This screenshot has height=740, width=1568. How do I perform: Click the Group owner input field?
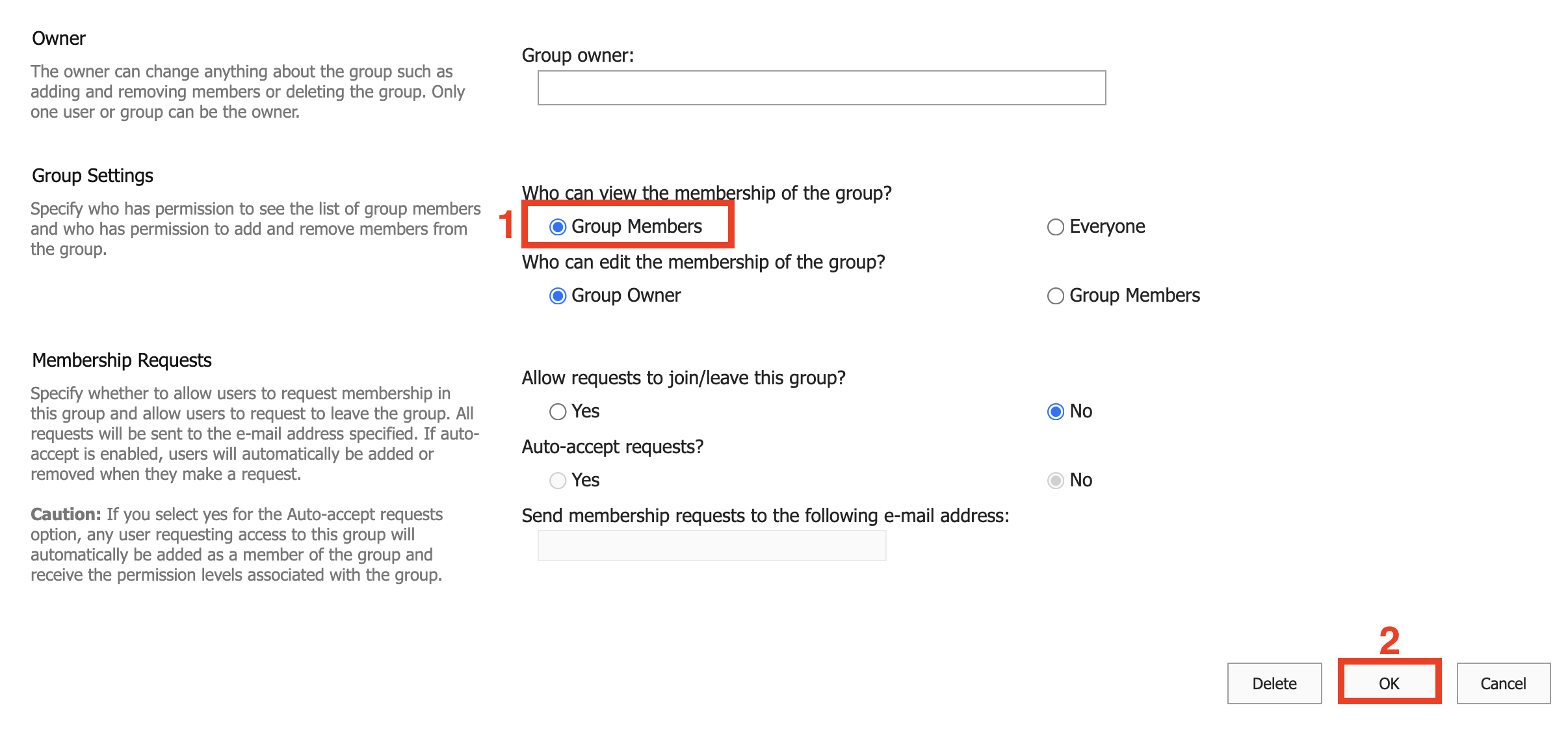[821, 88]
